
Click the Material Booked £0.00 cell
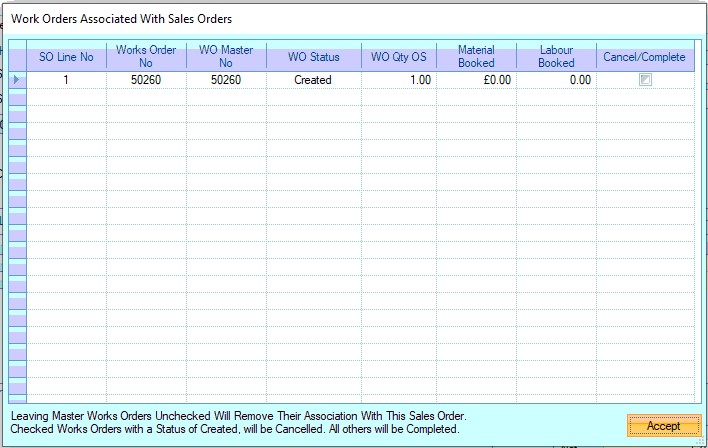pos(476,80)
